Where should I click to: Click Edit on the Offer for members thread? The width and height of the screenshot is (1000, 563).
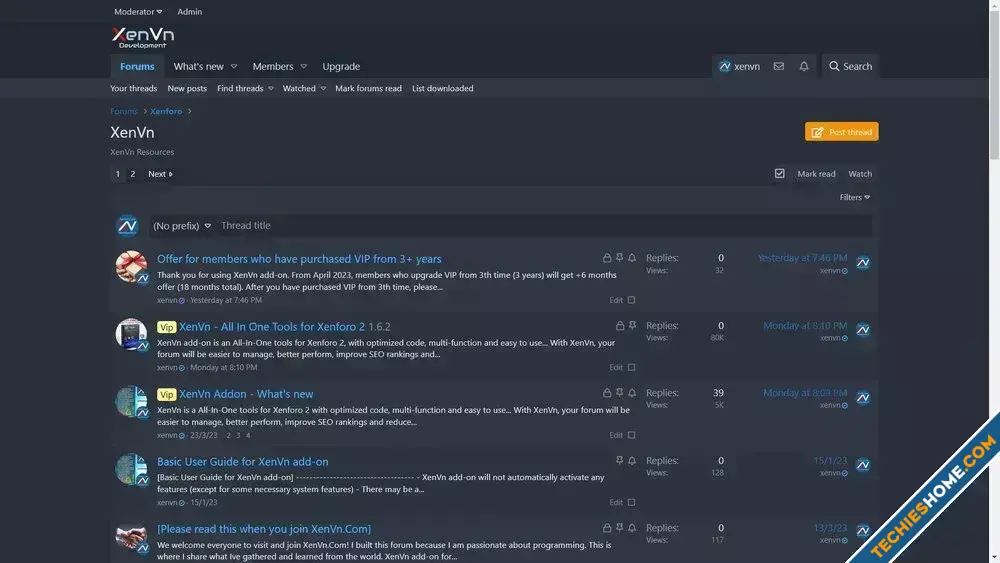pyautogui.click(x=615, y=300)
